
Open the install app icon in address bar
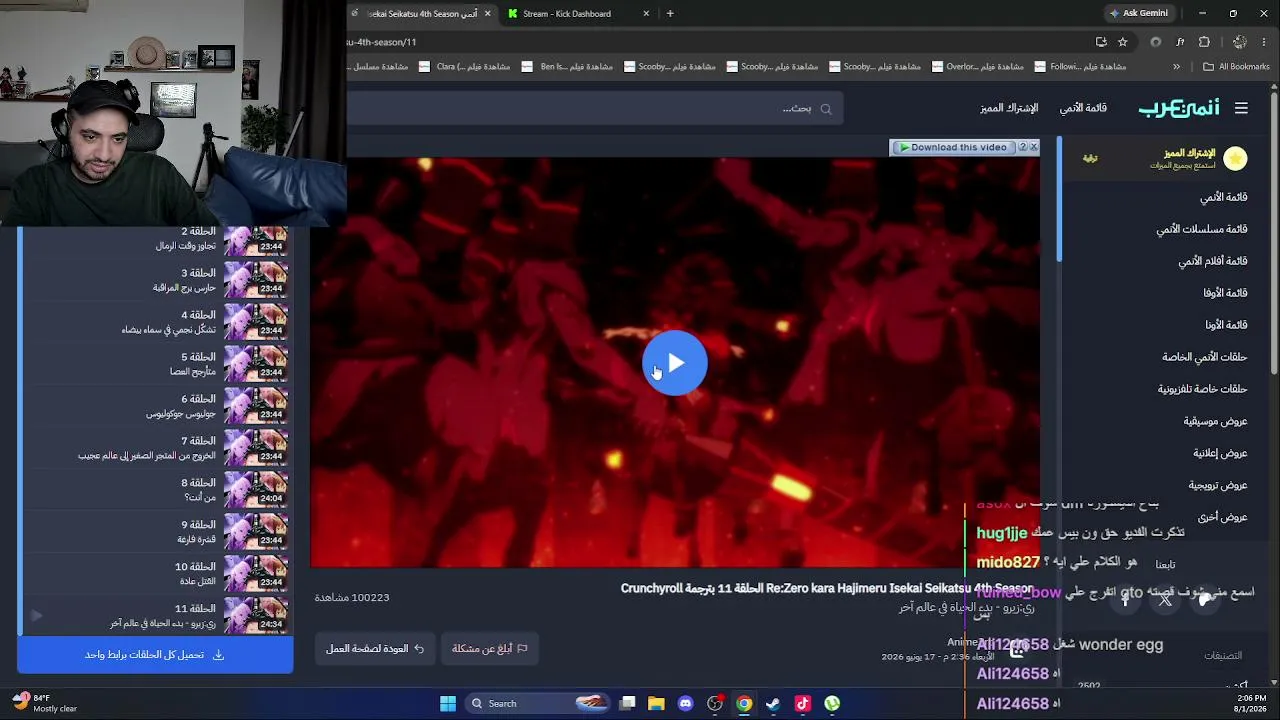click(1101, 42)
